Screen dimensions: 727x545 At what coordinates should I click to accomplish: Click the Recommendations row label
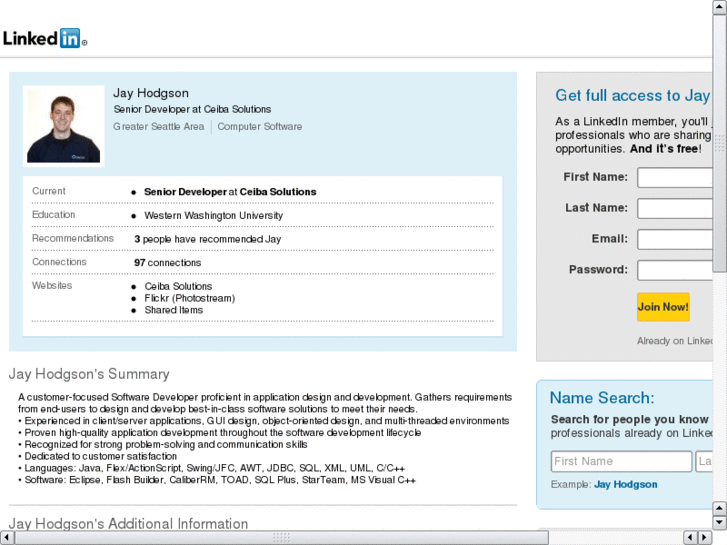point(73,238)
